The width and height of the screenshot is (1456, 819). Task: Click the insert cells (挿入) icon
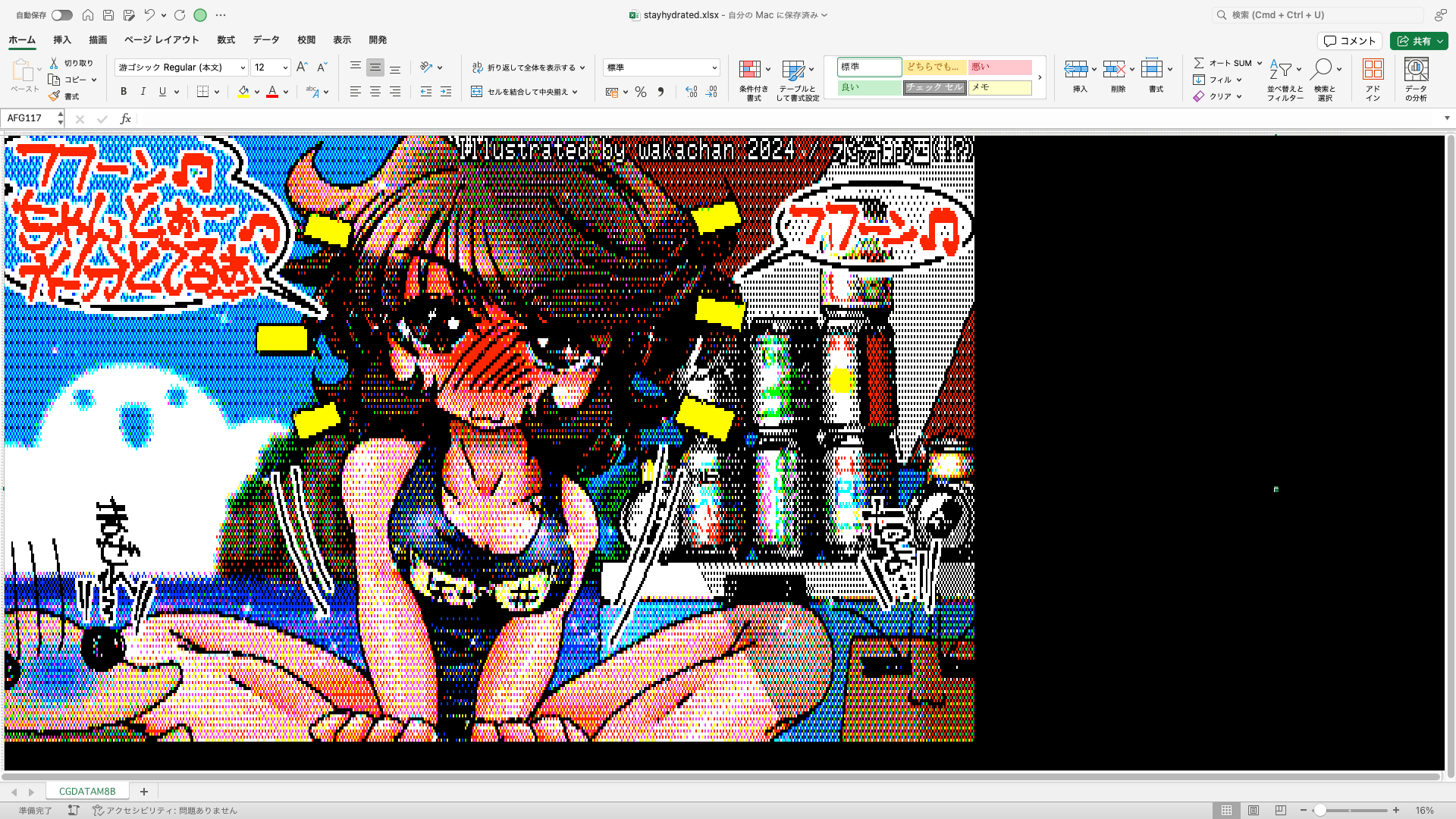point(1076,69)
